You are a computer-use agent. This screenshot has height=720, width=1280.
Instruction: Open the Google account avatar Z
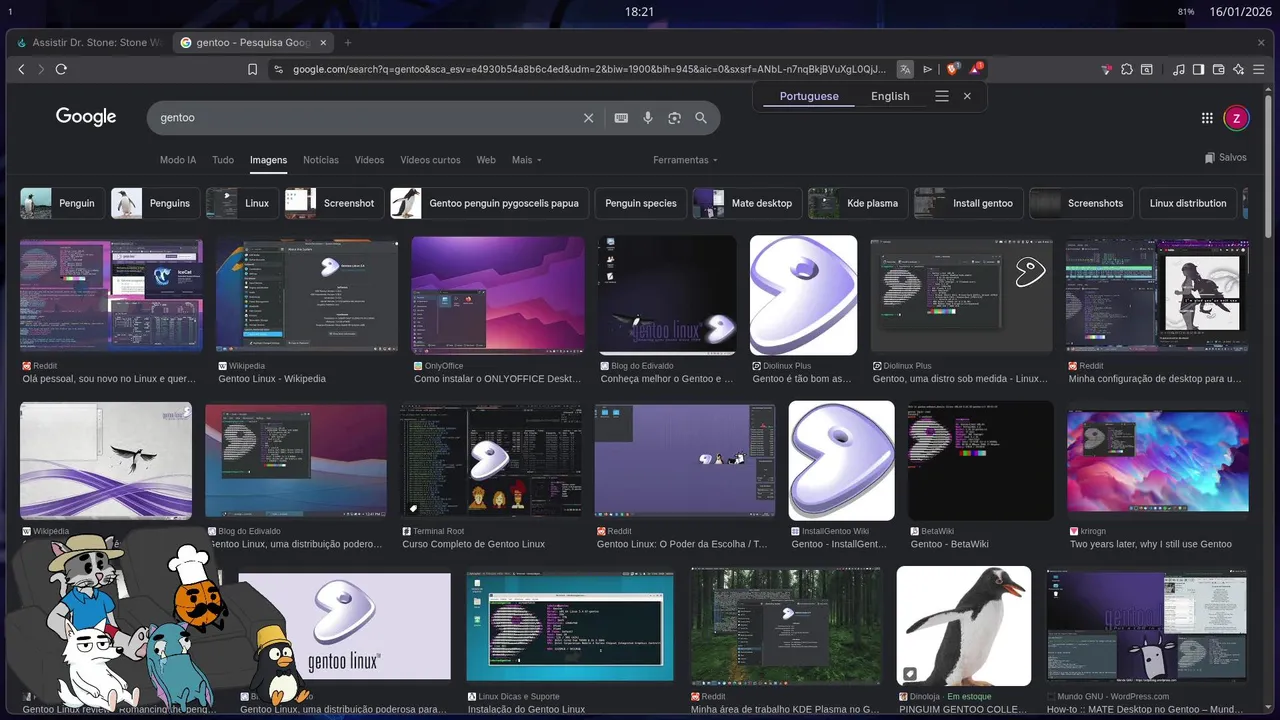(x=1236, y=118)
